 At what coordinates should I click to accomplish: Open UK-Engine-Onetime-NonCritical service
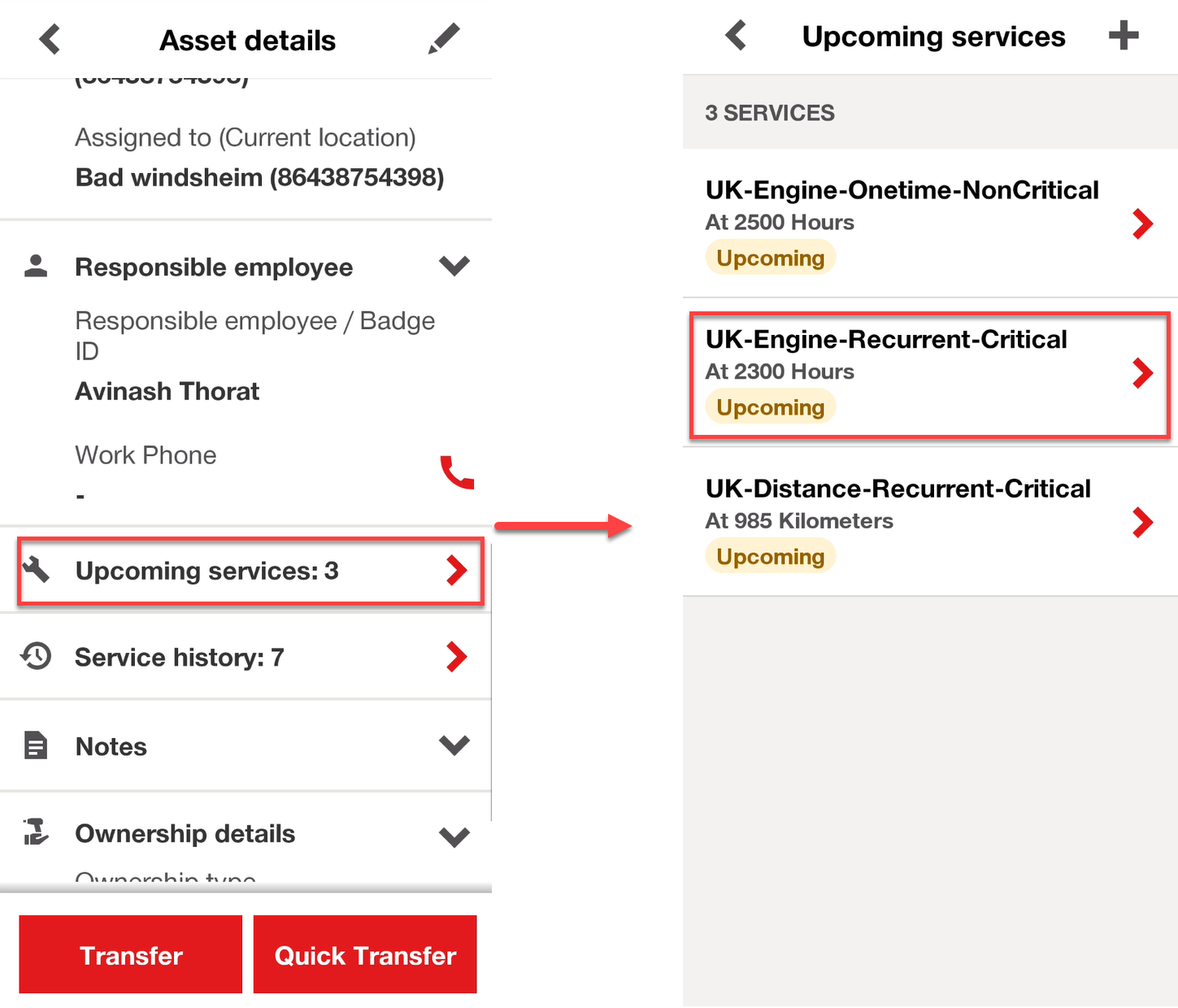[930, 223]
